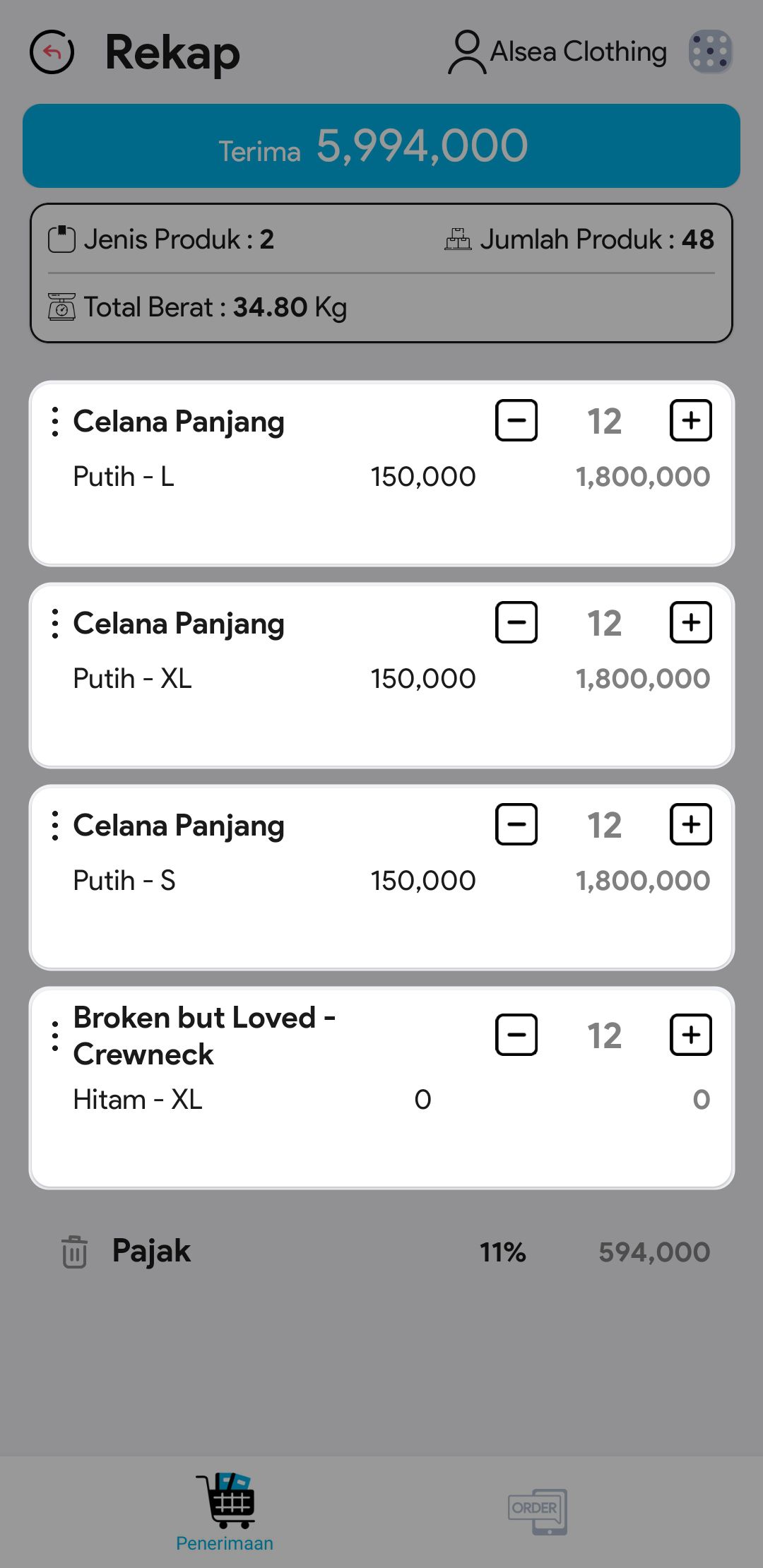Increase quantity for Broken but Loved Crewneck
The height and width of the screenshot is (1568, 763).
point(690,1035)
